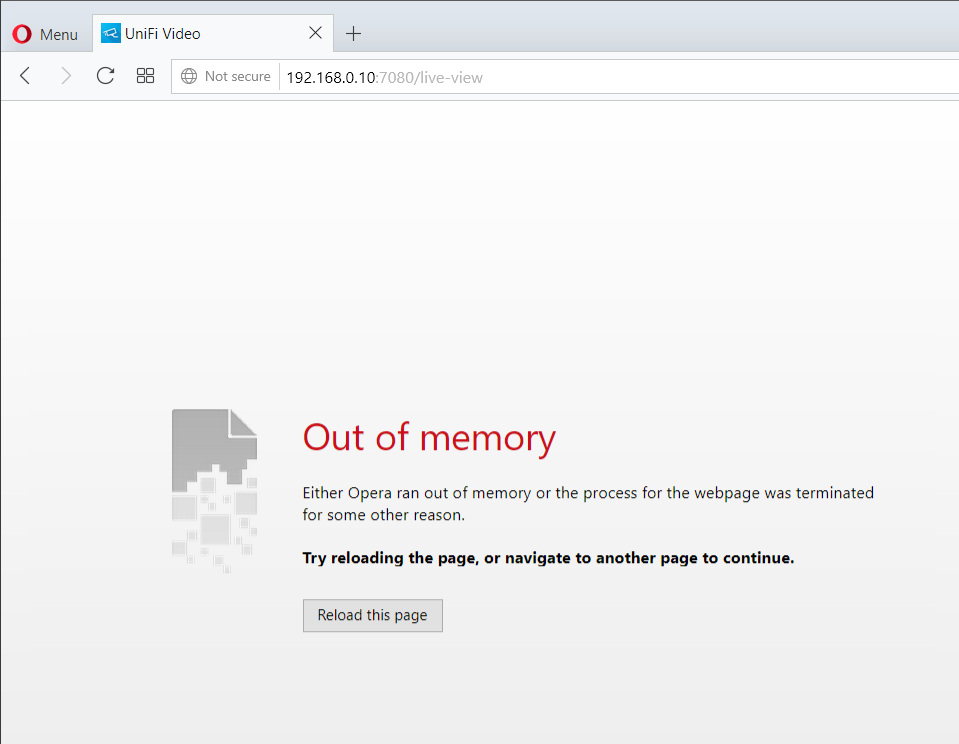Click the globe site information icon

pos(189,76)
